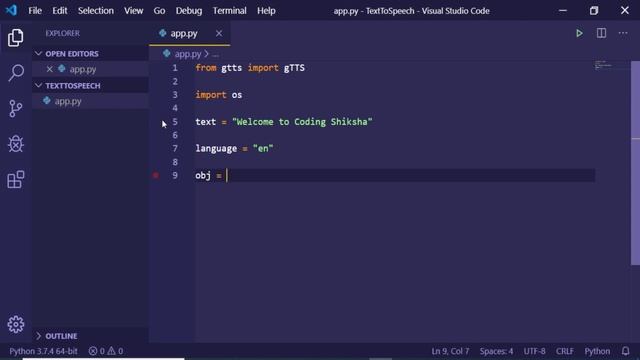Click import os on line 3
This screenshot has height=360, width=640.
219,95
